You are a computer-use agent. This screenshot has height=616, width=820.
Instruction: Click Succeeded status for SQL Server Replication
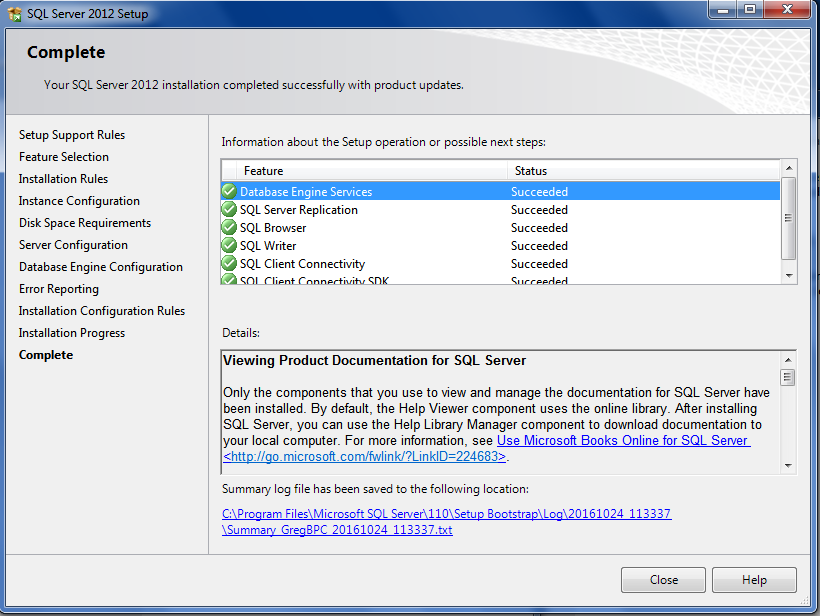(x=539, y=210)
